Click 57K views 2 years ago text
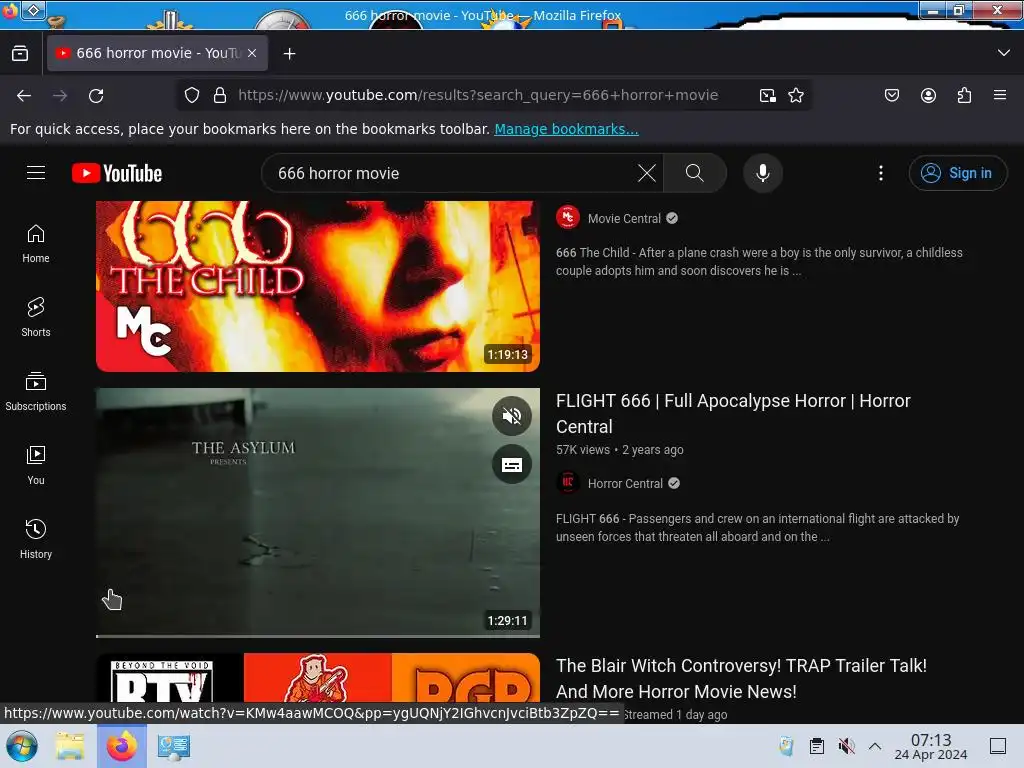The height and width of the screenshot is (768, 1024). tap(620, 449)
